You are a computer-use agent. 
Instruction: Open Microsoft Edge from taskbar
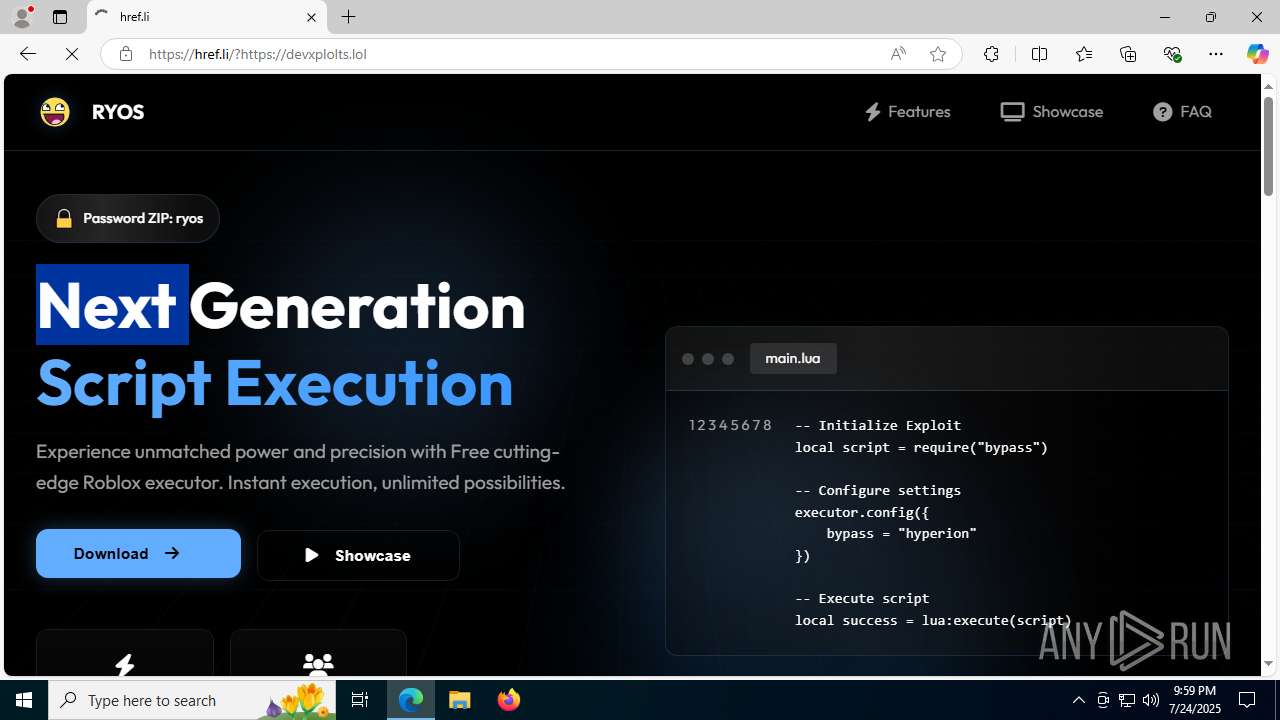[x=411, y=700]
